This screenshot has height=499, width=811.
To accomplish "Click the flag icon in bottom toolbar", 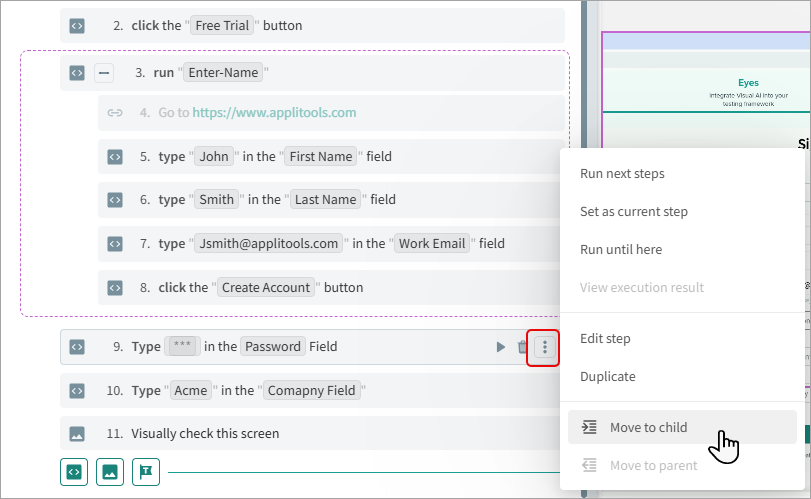I will coord(146,471).
